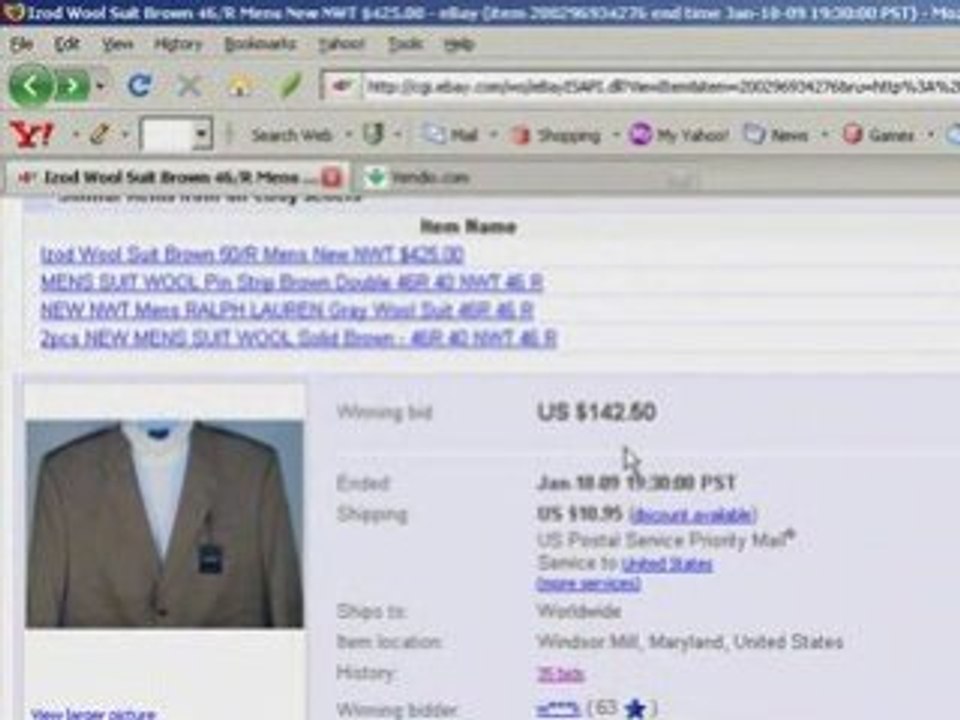The height and width of the screenshot is (720, 960).
Task: Click the Stop loading X icon
Action: (189, 86)
